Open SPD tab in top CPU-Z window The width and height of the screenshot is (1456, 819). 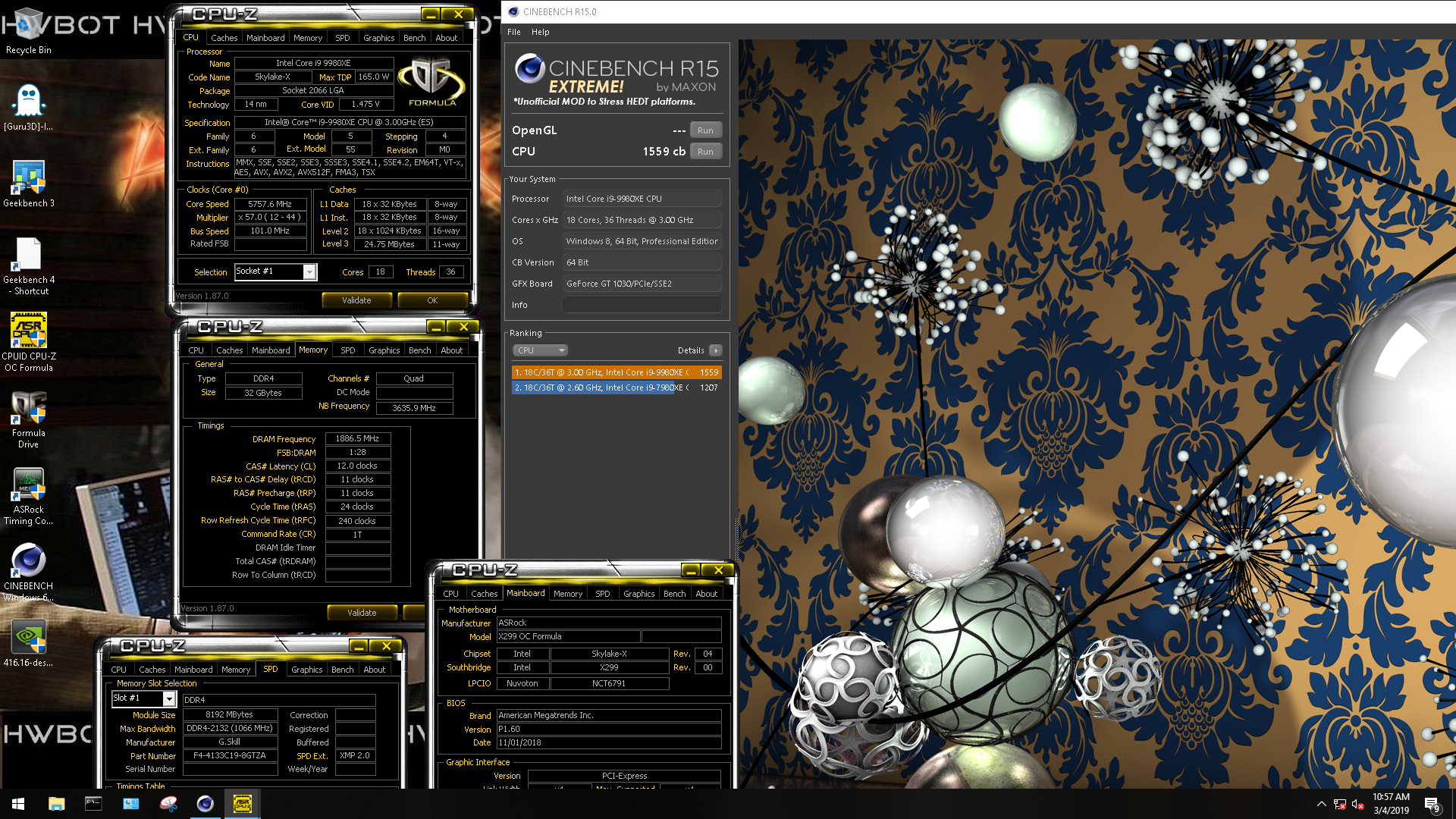343,38
